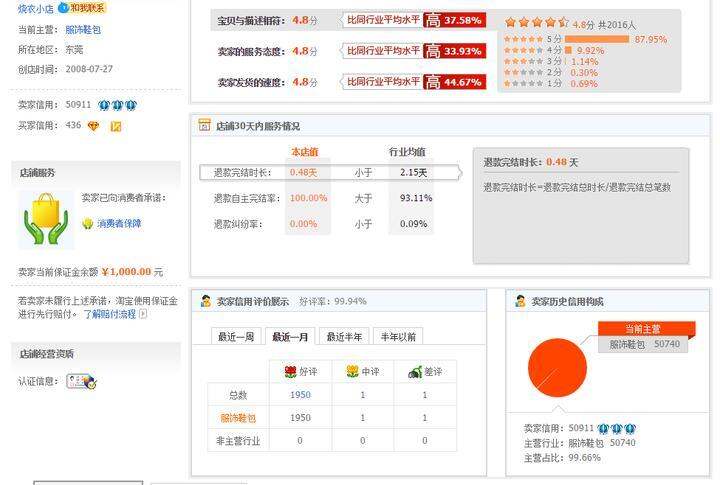The image size is (720, 485).
Task: Click the consumer protection shopping bag image
Action: (x=45, y=220)
